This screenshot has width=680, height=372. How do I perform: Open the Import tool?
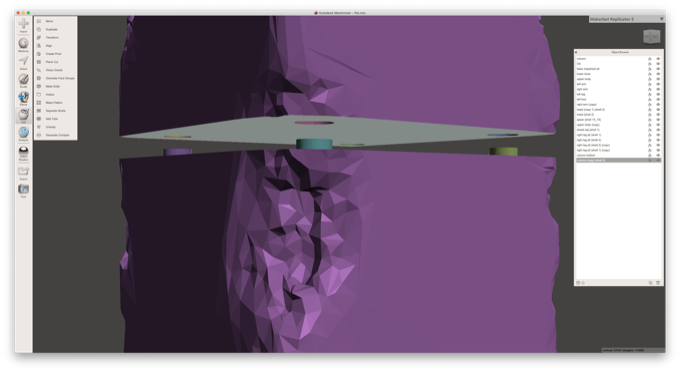23,25
